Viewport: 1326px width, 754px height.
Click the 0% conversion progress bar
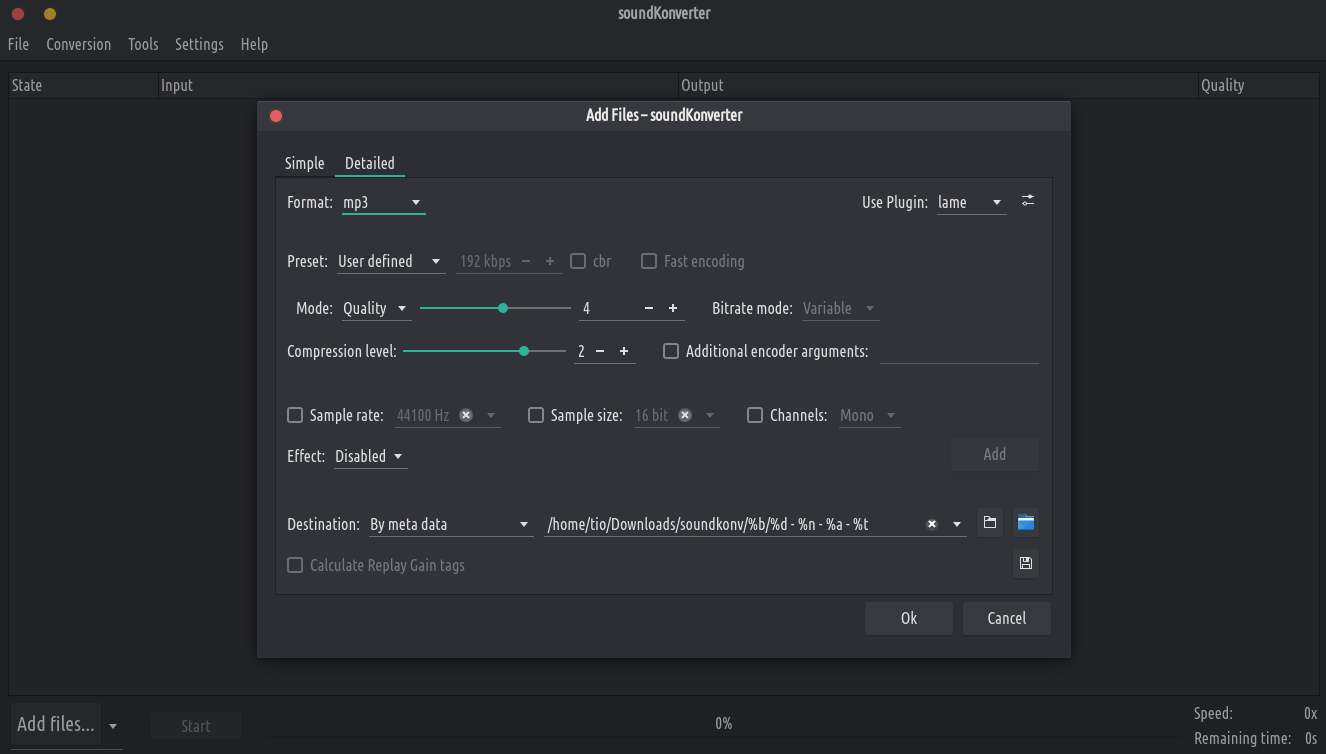(x=723, y=724)
